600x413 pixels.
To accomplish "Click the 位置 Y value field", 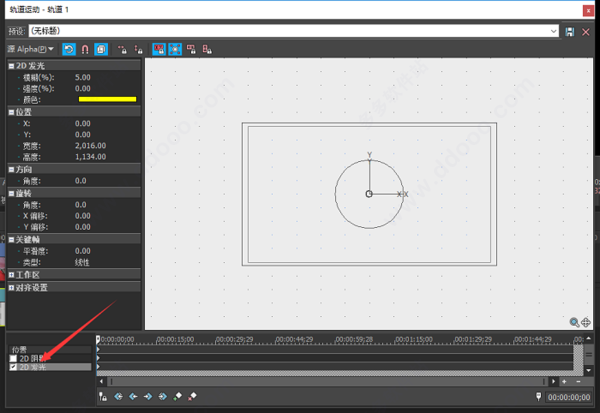I will pyautogui.click(x=83, y=134).
